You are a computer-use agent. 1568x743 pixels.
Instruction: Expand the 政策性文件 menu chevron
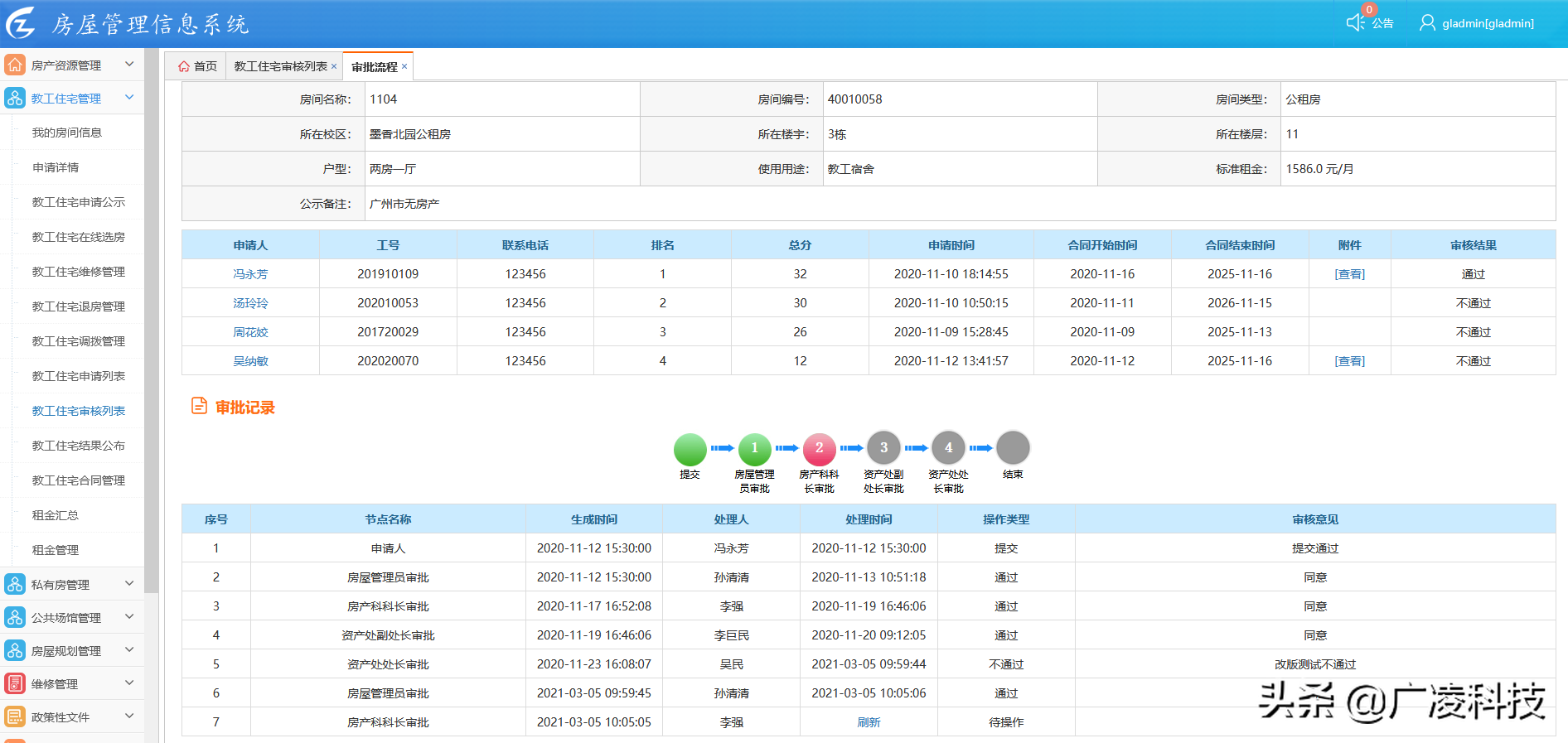point(129,716)
